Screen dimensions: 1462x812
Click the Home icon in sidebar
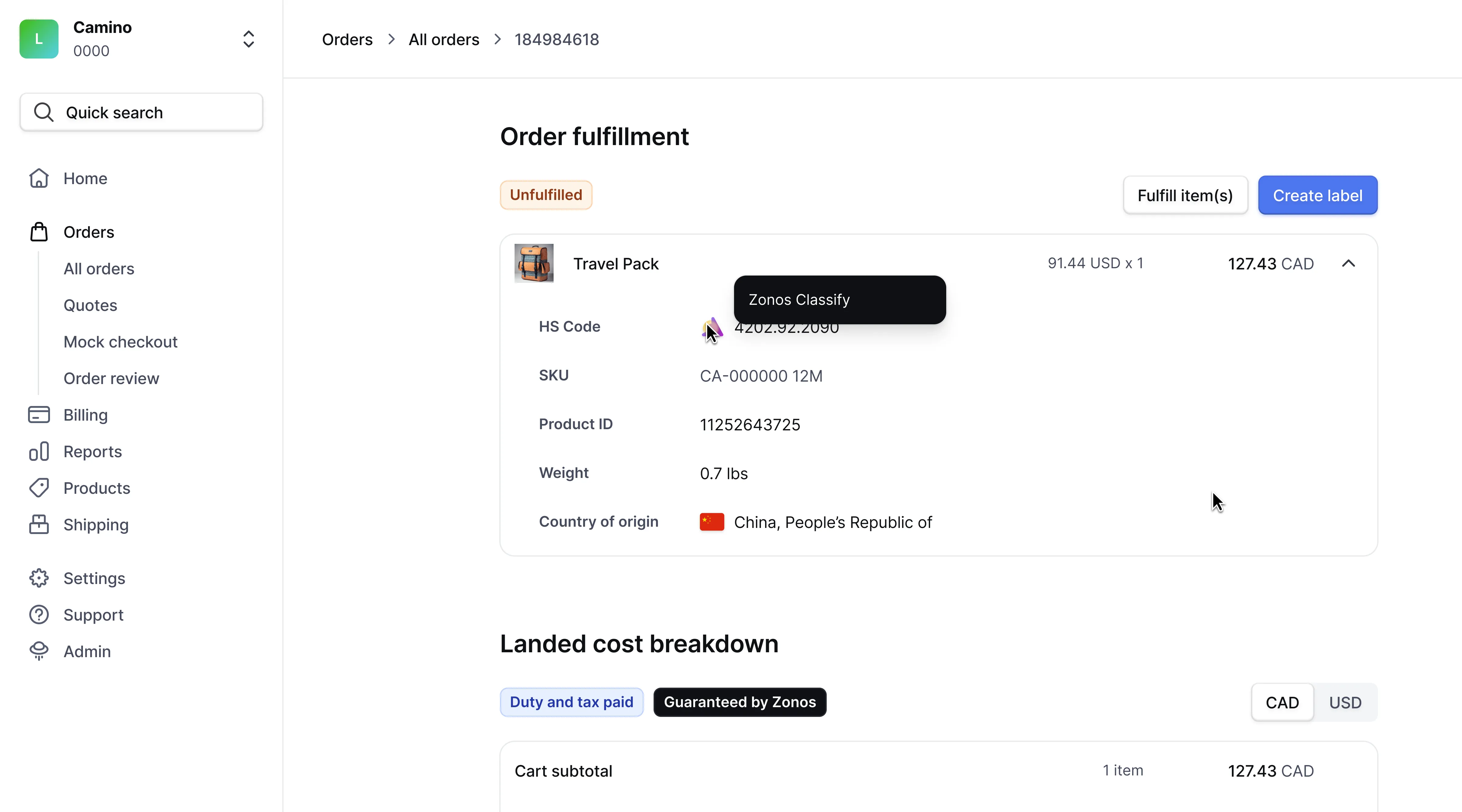point(39,178)
